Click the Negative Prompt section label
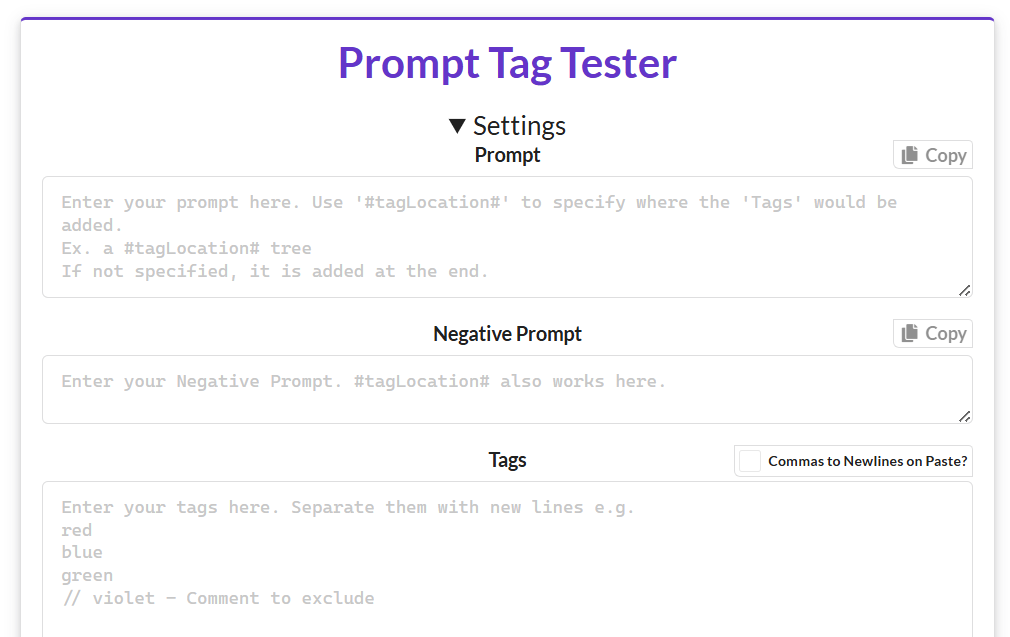The width and height of the screenshot is (1010, 637). point(508,334)
